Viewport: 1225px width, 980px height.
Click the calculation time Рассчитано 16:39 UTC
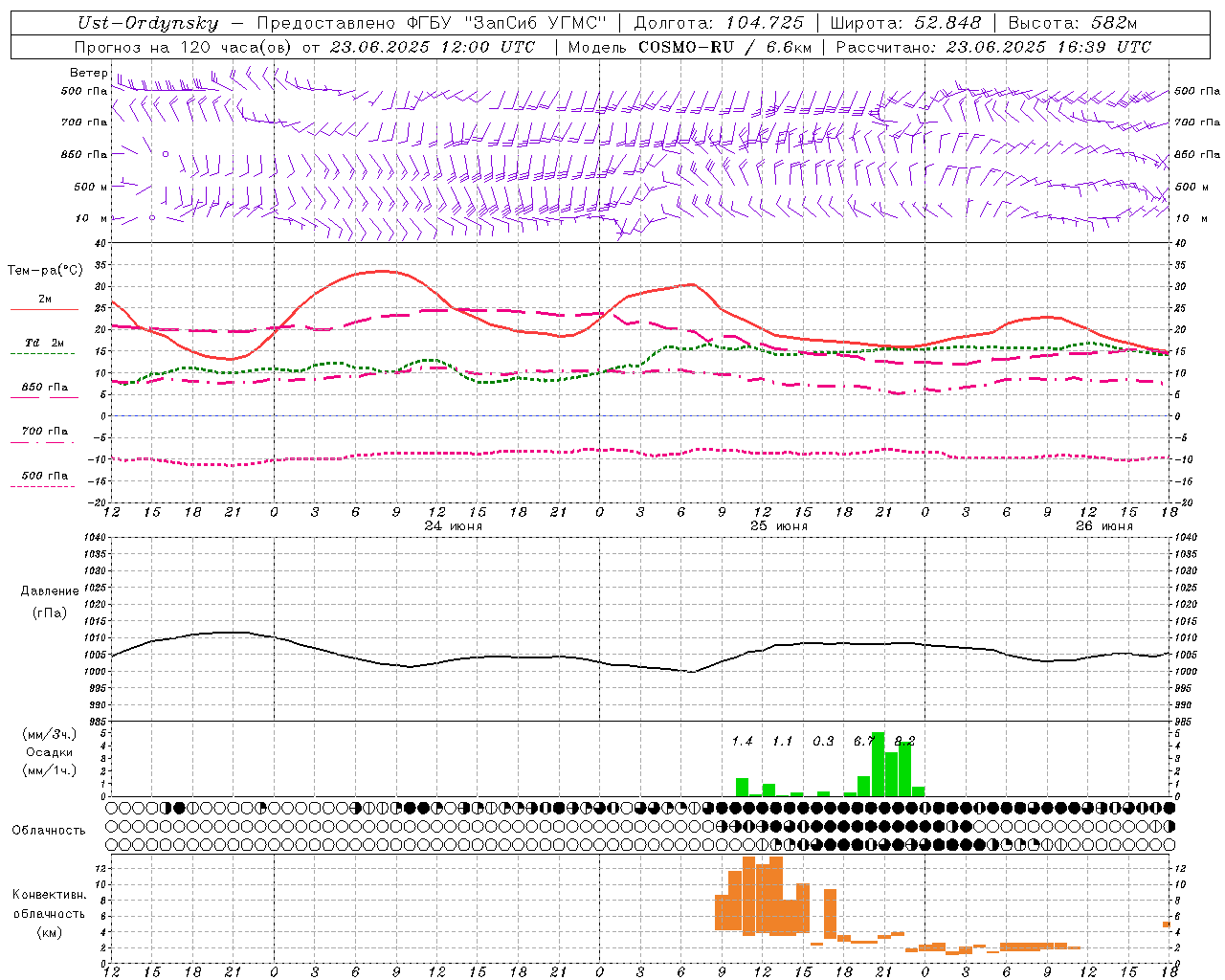click(x=993, y=47)
